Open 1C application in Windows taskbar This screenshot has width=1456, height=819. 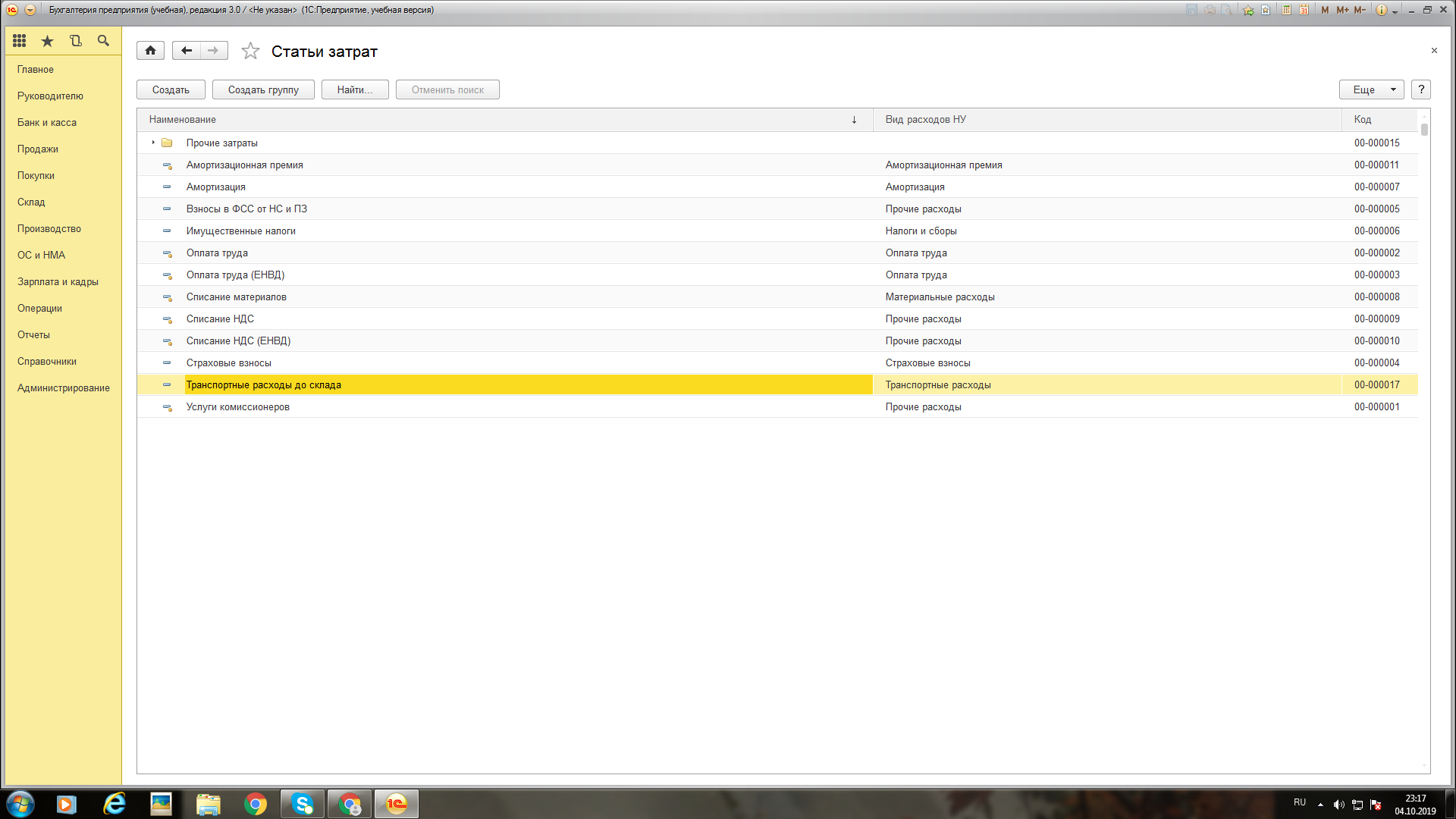(x=397, y=804)
